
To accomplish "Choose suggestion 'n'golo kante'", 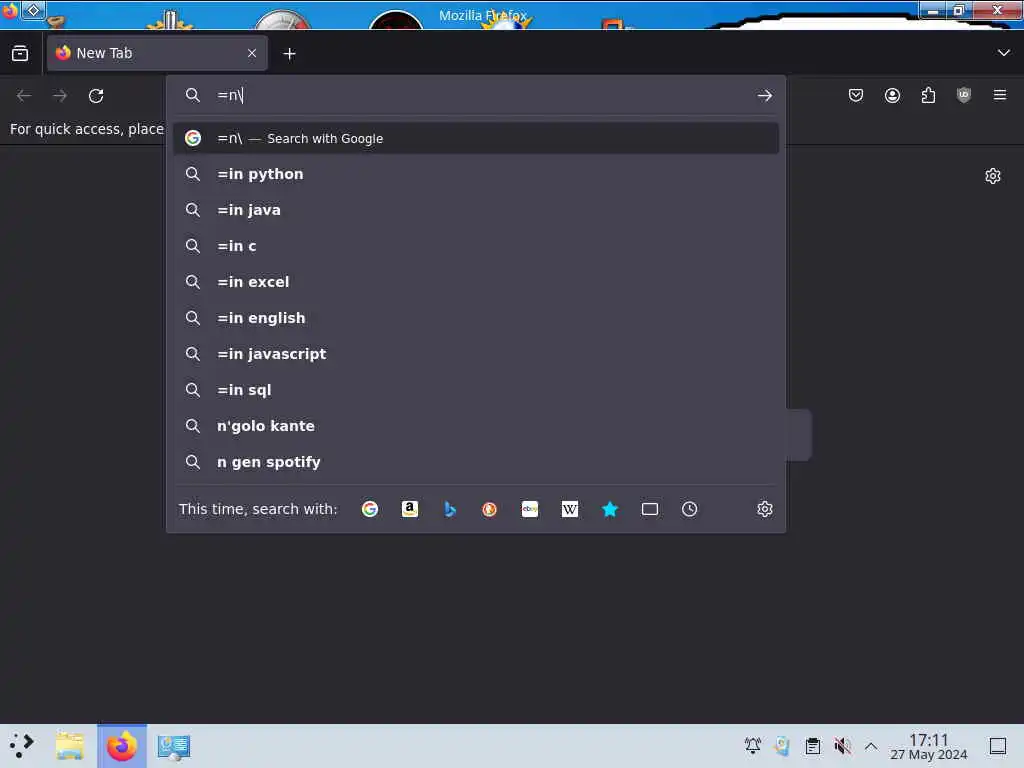I will (x=476, y=426).
